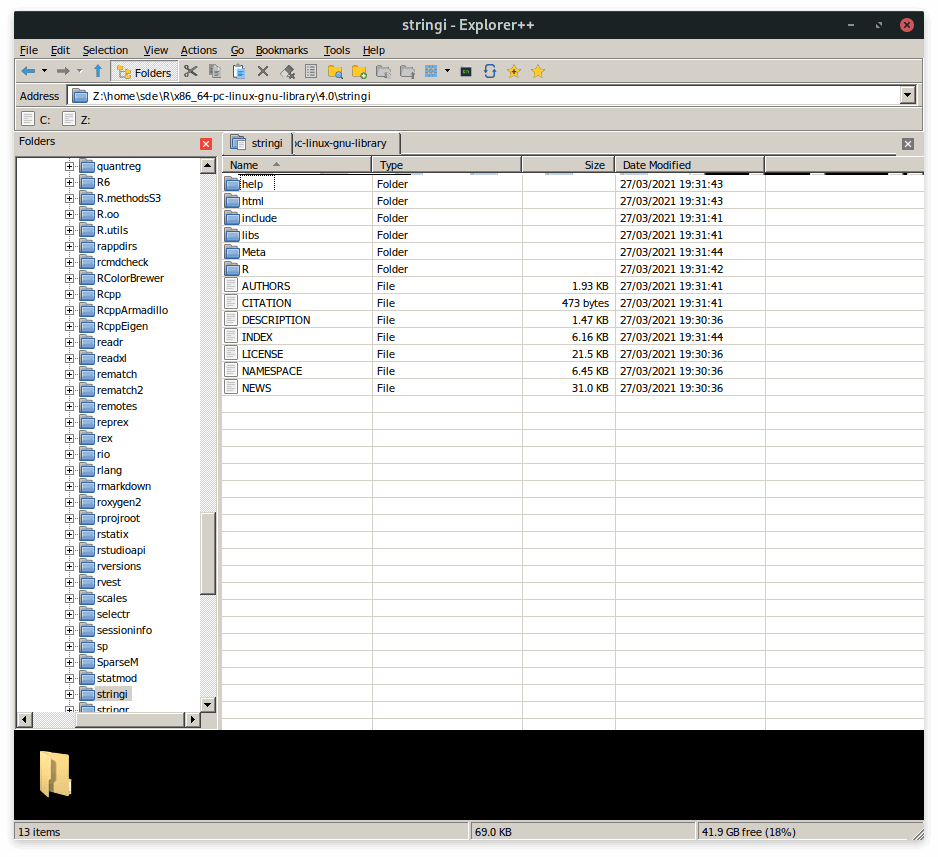Viewport: 938px width, 857px height.
Task: Switch to the pc-linux-gnu-library tab
Action: click(346, 144)
